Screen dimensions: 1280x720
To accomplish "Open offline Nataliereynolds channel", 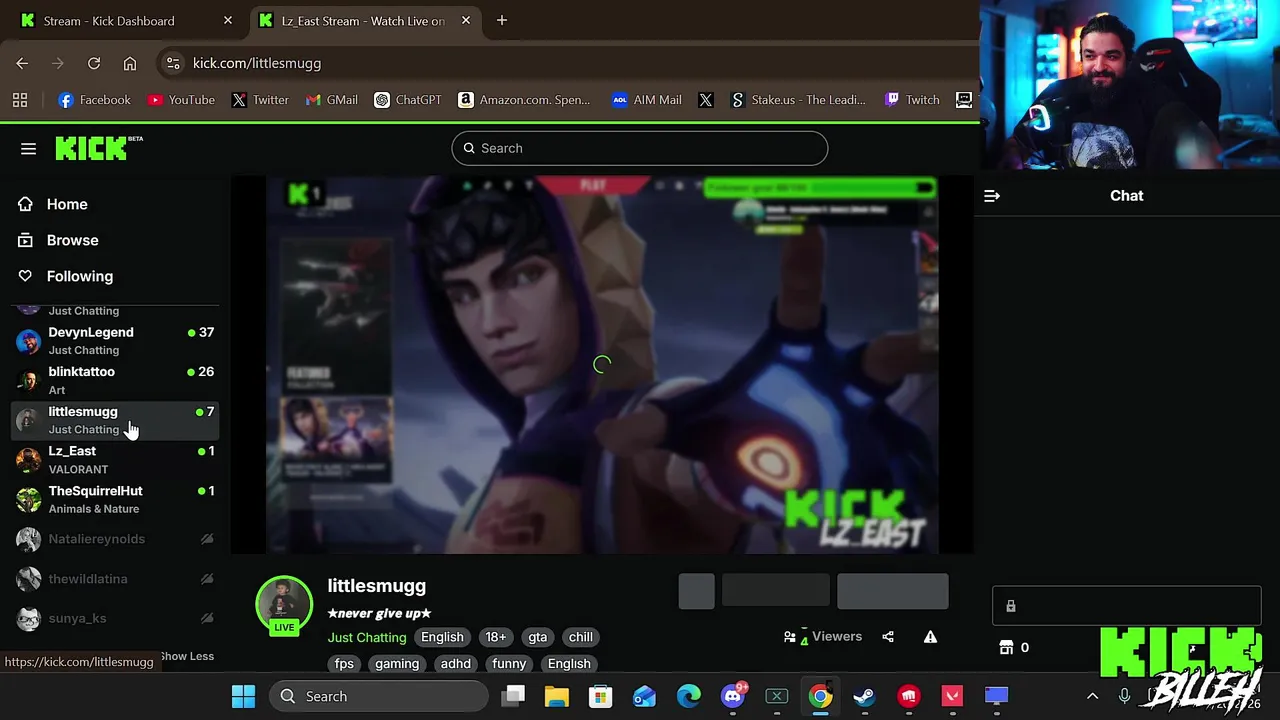I will (115, 539).
